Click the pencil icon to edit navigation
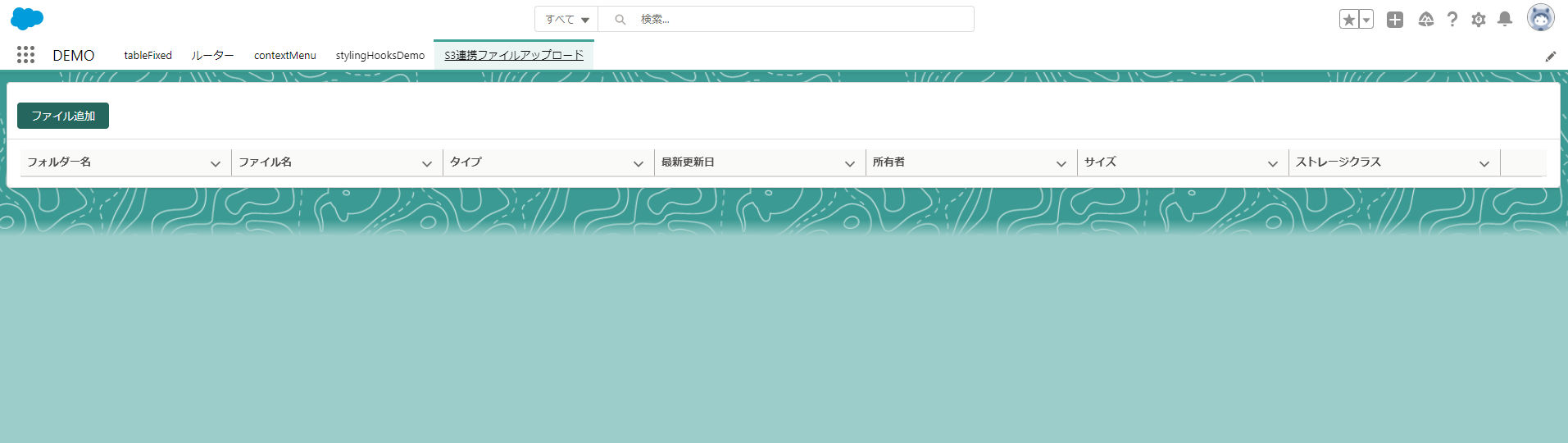Screen dimensions: 1568x443 1551,57
